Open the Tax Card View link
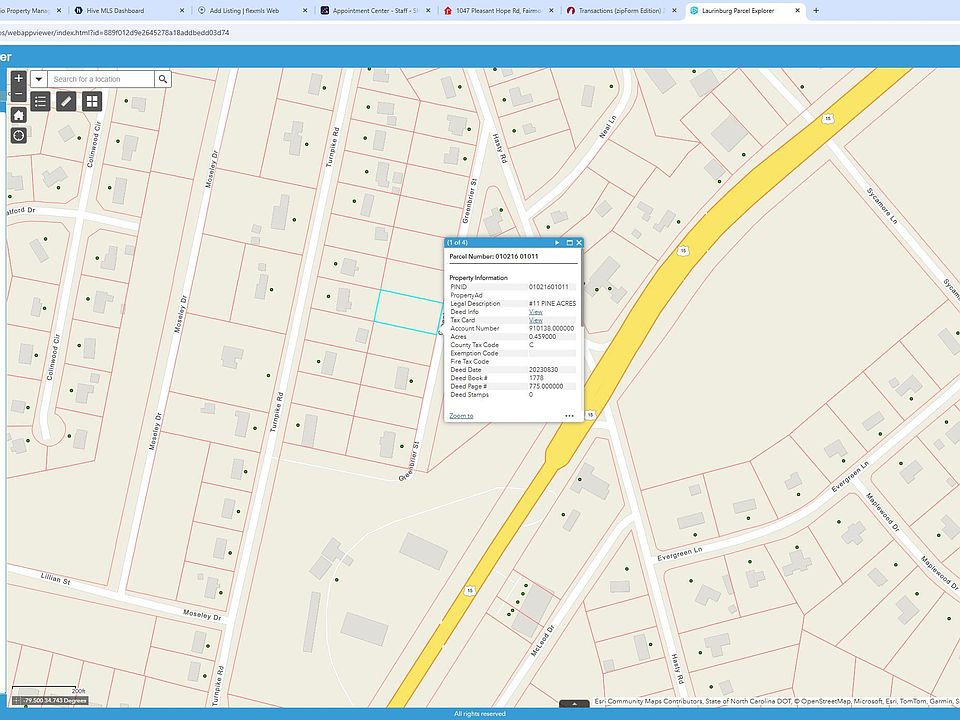Viewport: 960px width, 720px height. (536, 320)
